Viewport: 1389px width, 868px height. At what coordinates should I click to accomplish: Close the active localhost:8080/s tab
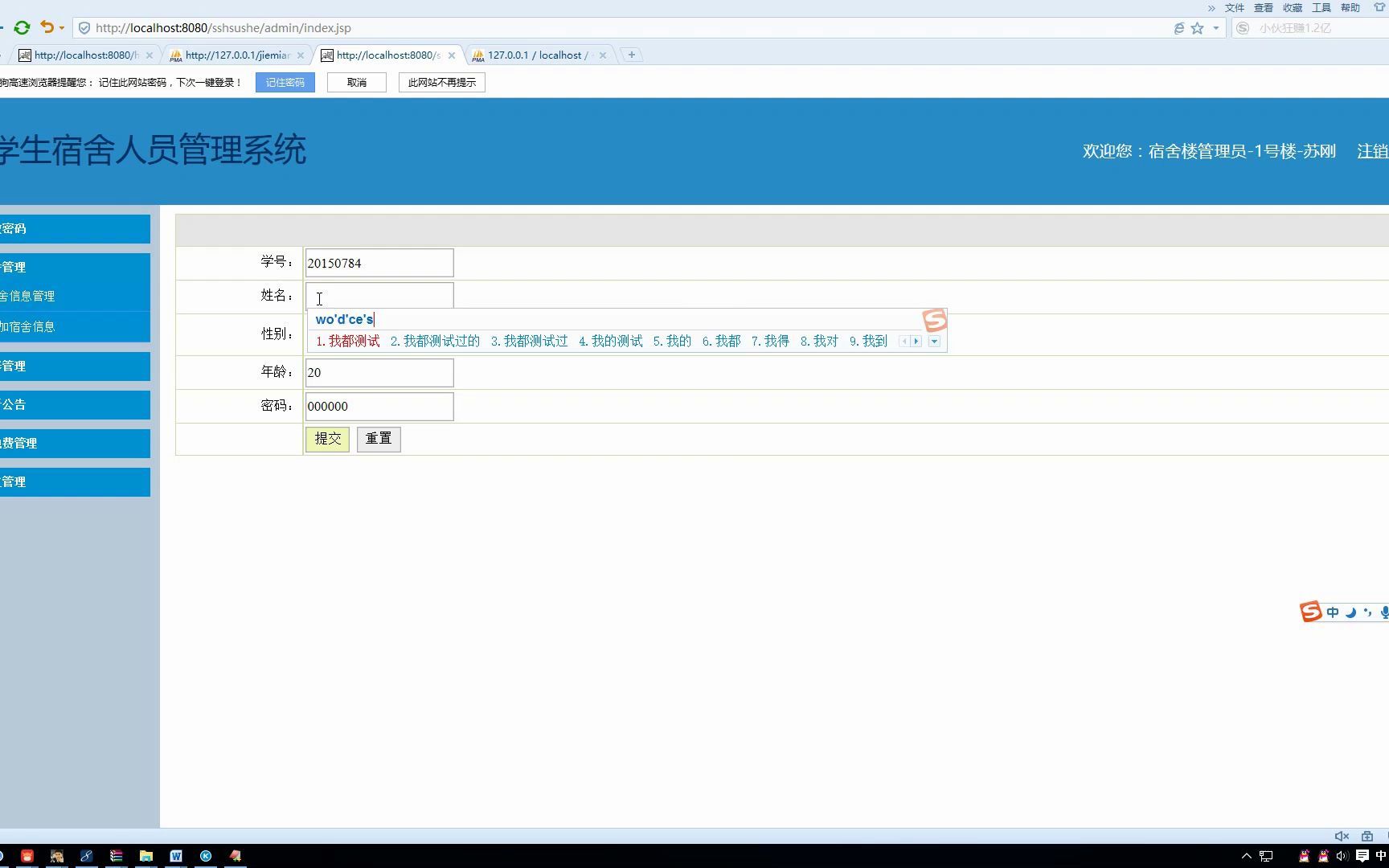tap(451, 55)
